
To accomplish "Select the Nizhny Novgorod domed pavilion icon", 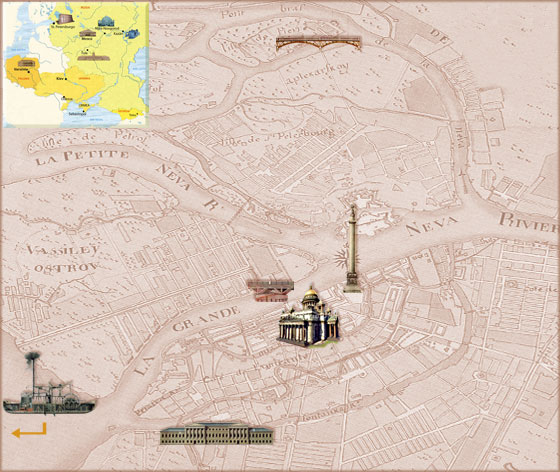I will (106, 21).
